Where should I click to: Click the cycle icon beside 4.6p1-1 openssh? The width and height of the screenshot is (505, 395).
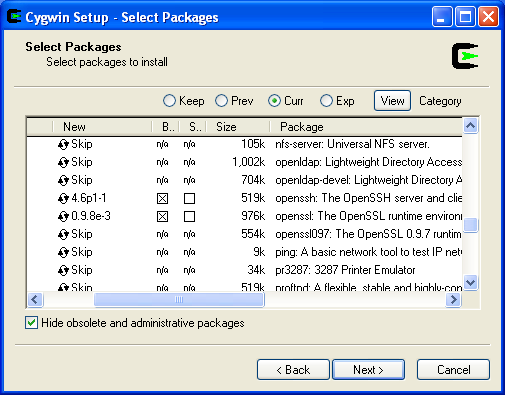point(63,199)
